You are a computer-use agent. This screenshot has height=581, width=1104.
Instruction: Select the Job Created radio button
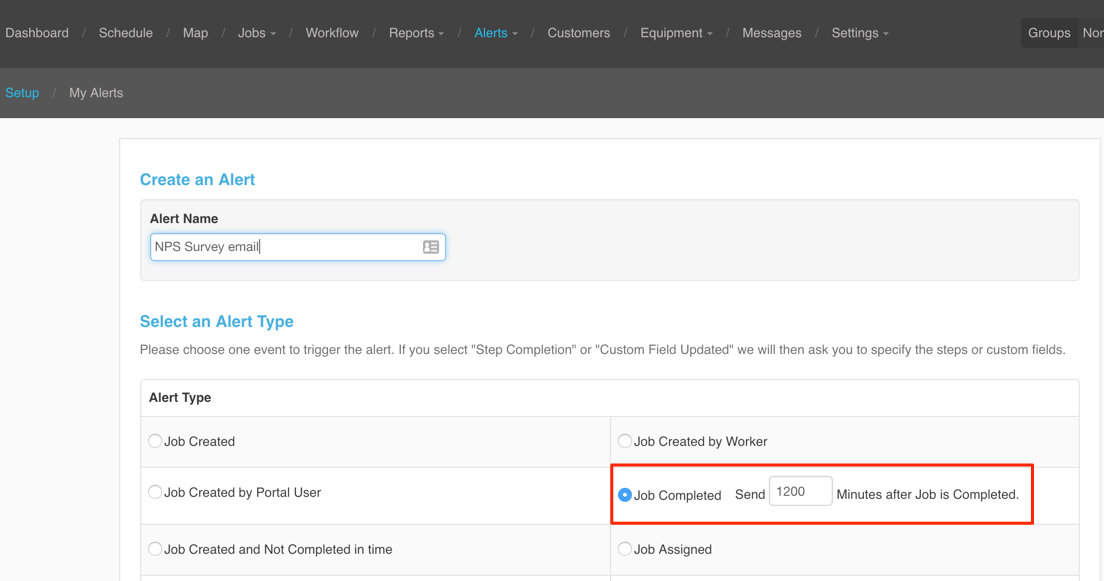coord(155,441)
